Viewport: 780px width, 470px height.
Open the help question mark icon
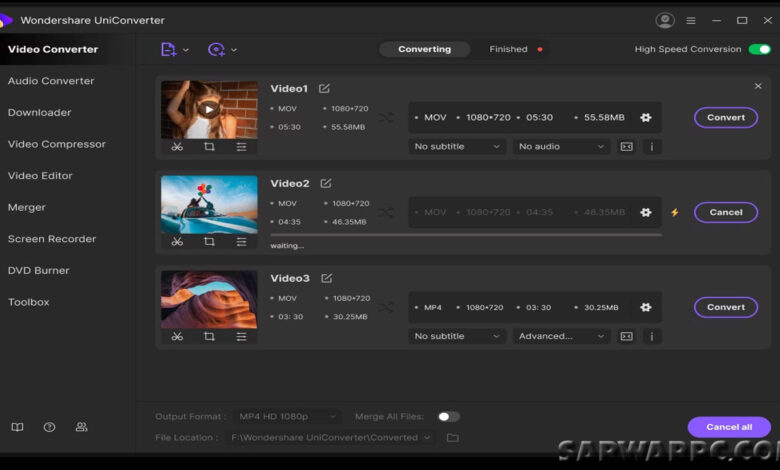[x=49, y=427]
